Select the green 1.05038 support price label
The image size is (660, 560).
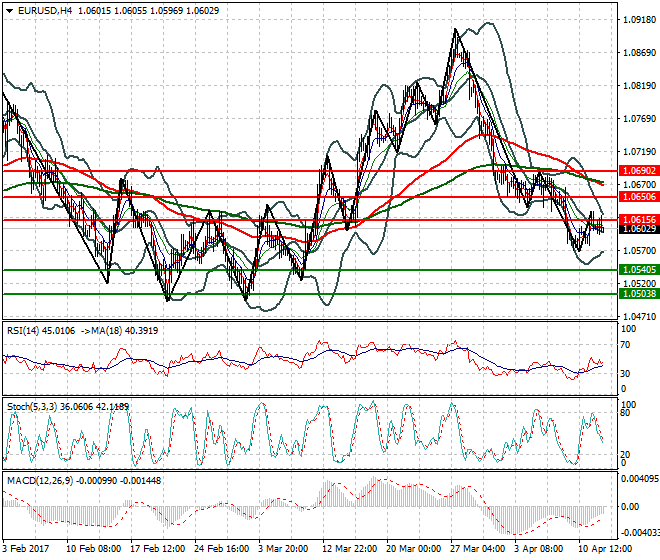click(x=639, y=293)
